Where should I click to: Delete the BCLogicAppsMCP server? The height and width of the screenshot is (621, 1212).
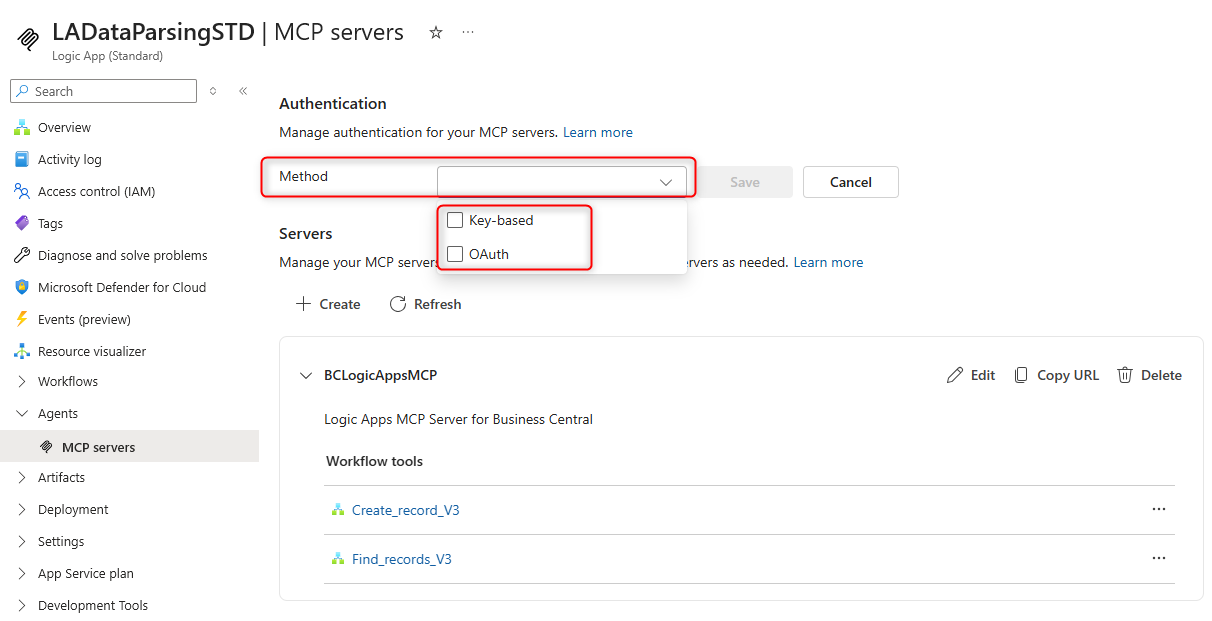pos(1149,375)
